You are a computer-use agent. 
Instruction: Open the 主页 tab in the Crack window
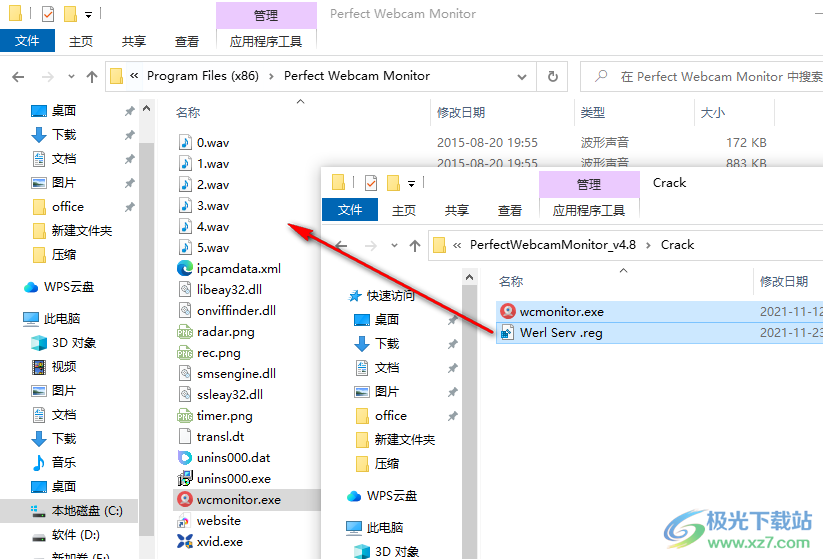click(x=404, y=210)
